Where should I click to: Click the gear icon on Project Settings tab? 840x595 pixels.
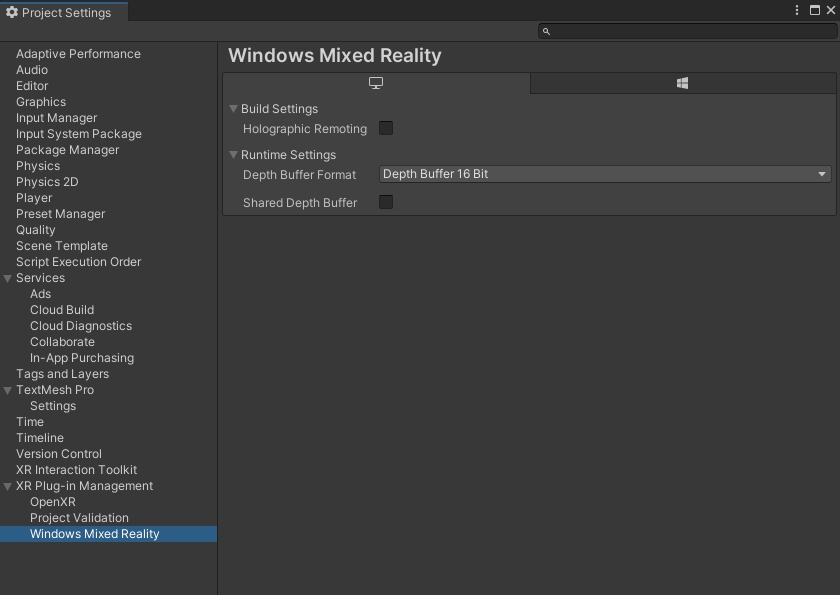click(12, 12)
